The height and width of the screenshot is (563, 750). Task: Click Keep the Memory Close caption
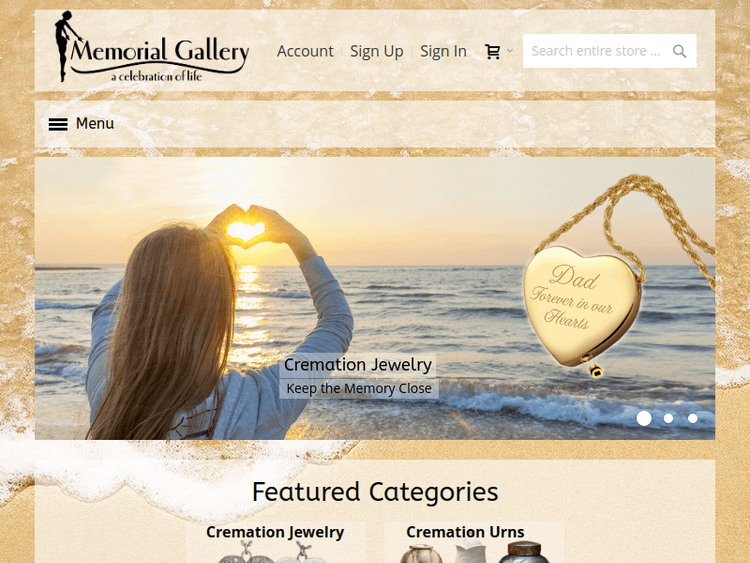(x=359, y=388)
